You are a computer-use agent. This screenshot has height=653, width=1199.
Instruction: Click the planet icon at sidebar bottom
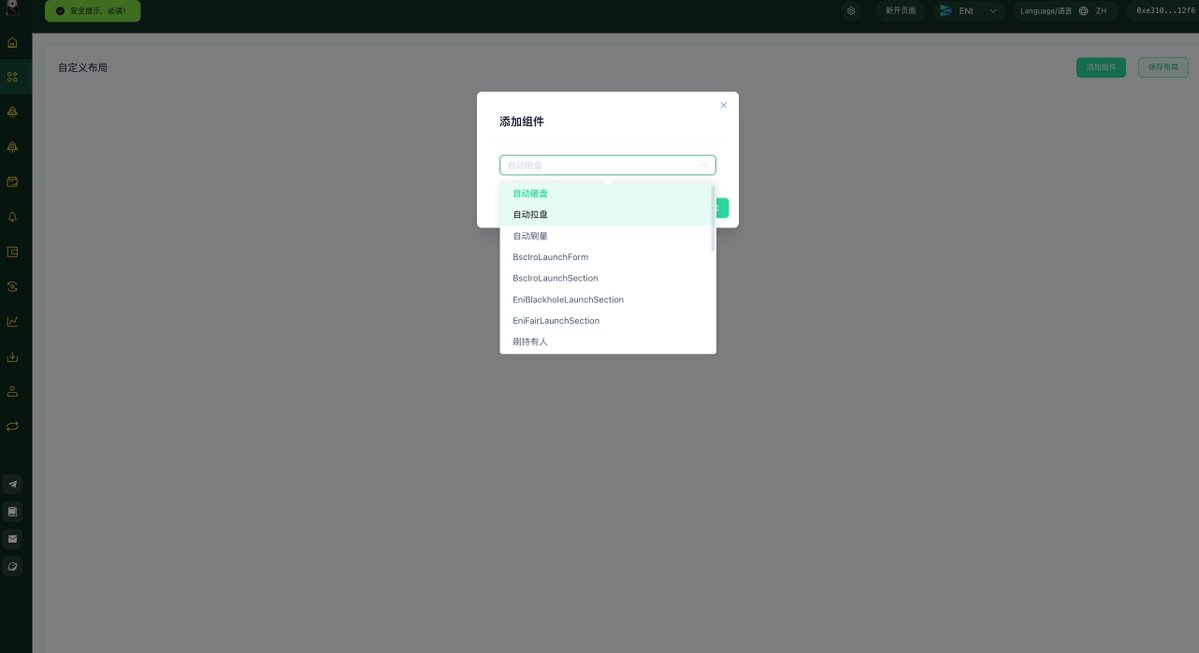pyautogui.click(x=12, y=567)
